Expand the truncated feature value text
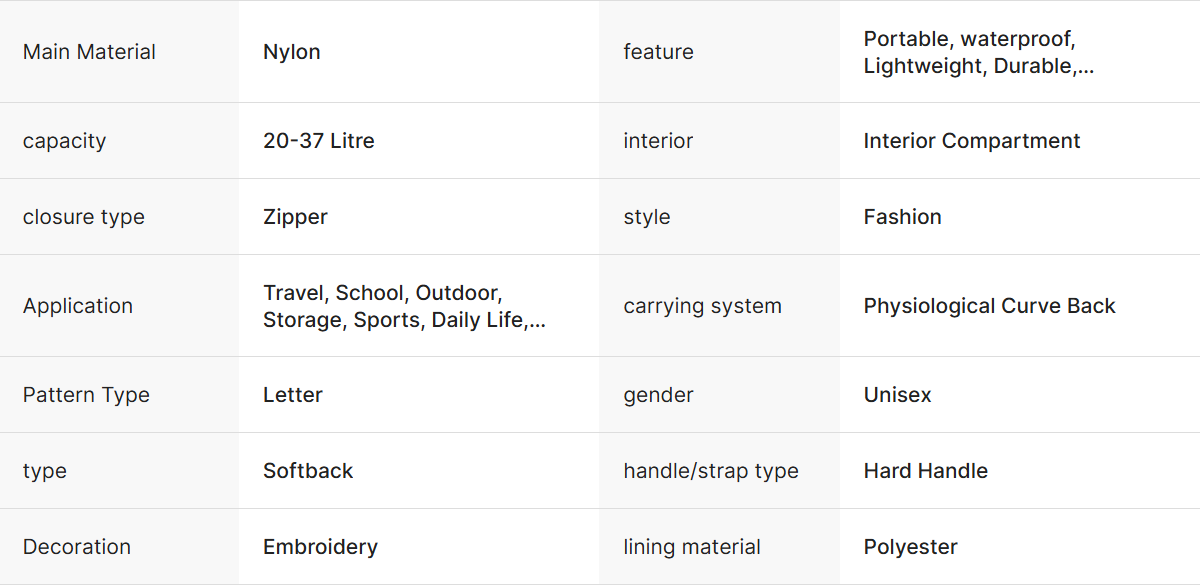Image resolution: width=1200 pixels, height=585 pixels. (1086, 67)
